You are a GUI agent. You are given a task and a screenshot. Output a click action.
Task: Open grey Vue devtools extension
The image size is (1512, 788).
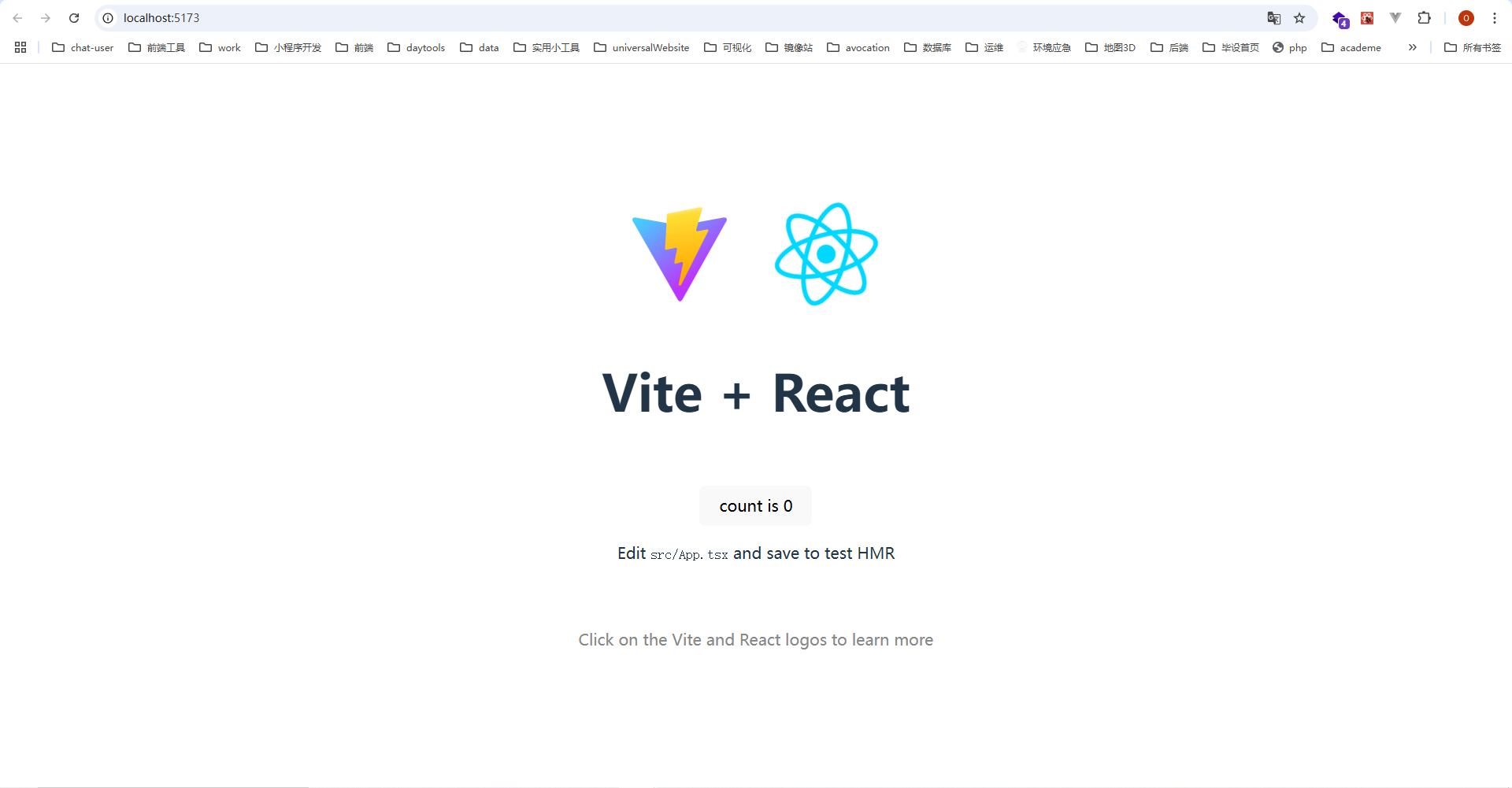tap(1395, 18)
